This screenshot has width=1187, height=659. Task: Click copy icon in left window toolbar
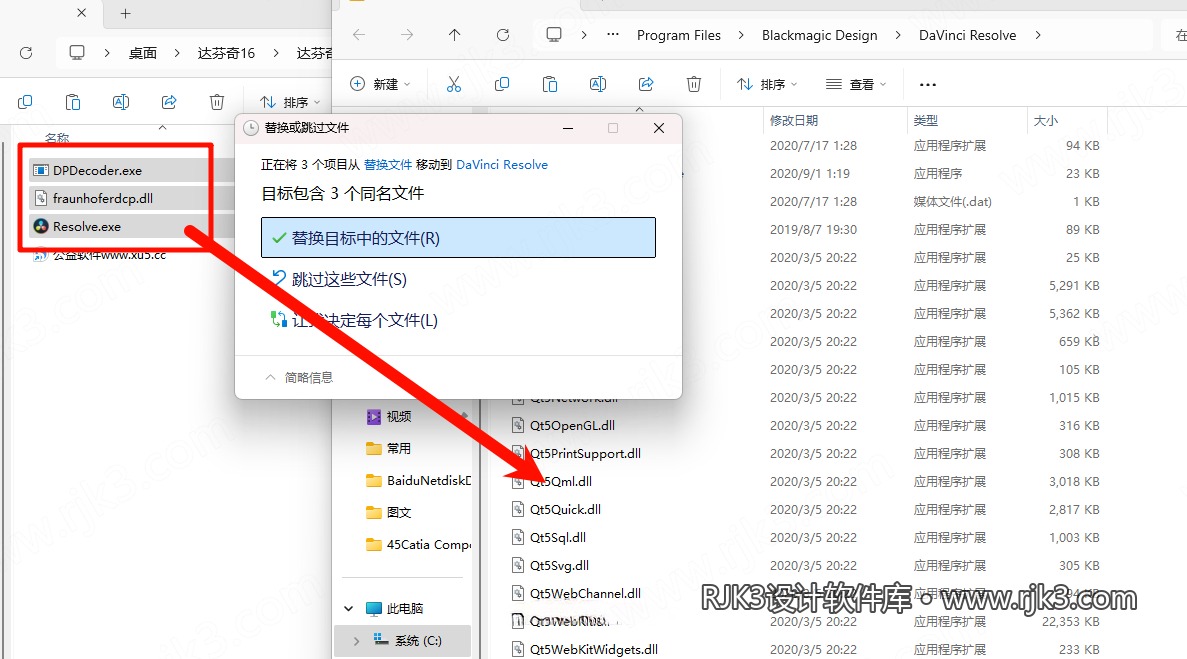click(25, 101)
